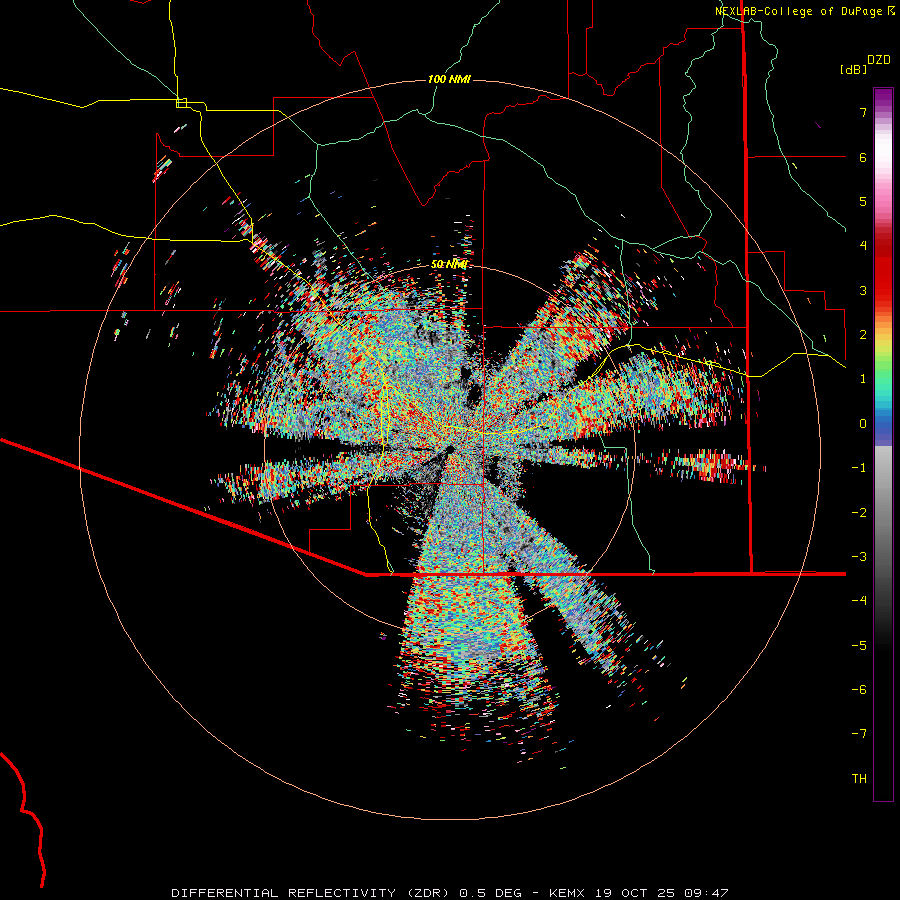Click the 3 value on color scale
This screenshot has height=900, width=900.
pos(863,290)
